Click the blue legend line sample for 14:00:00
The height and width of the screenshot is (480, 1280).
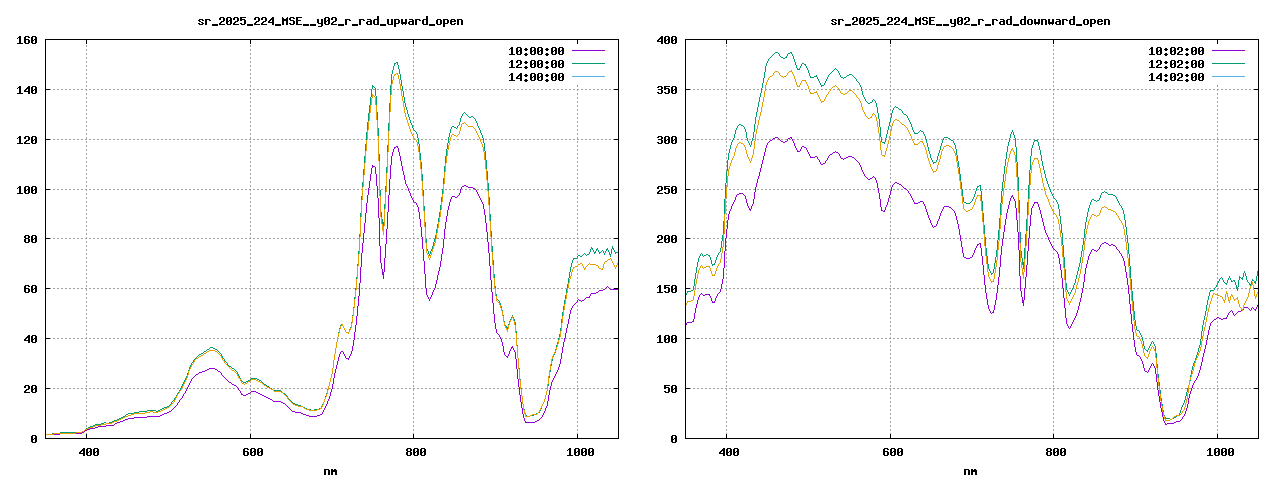point(588,77)
